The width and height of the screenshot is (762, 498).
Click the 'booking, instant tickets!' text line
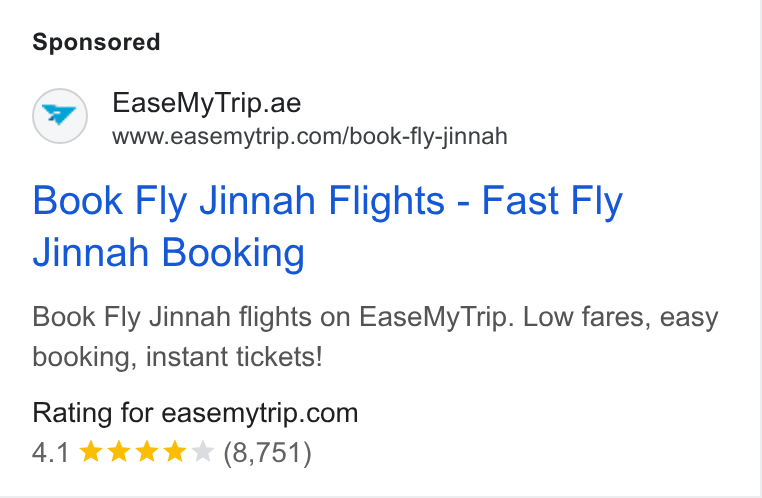(177, 357)
